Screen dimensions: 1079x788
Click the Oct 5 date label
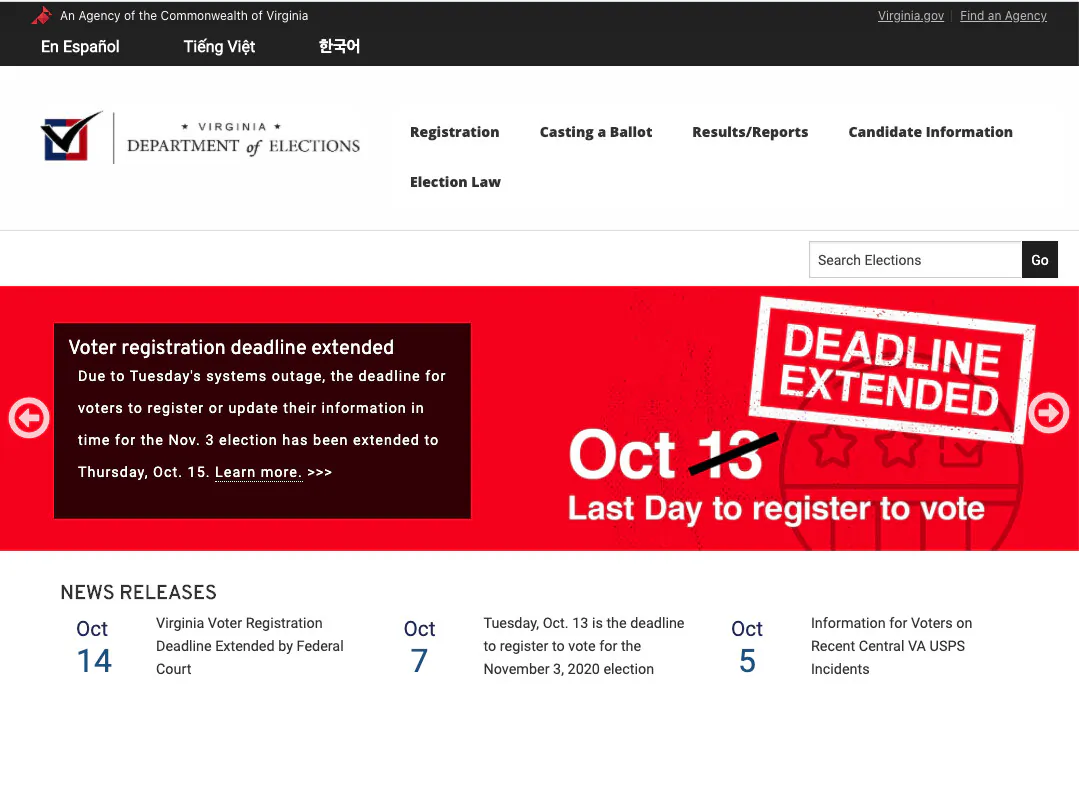[x=747, y=646]
